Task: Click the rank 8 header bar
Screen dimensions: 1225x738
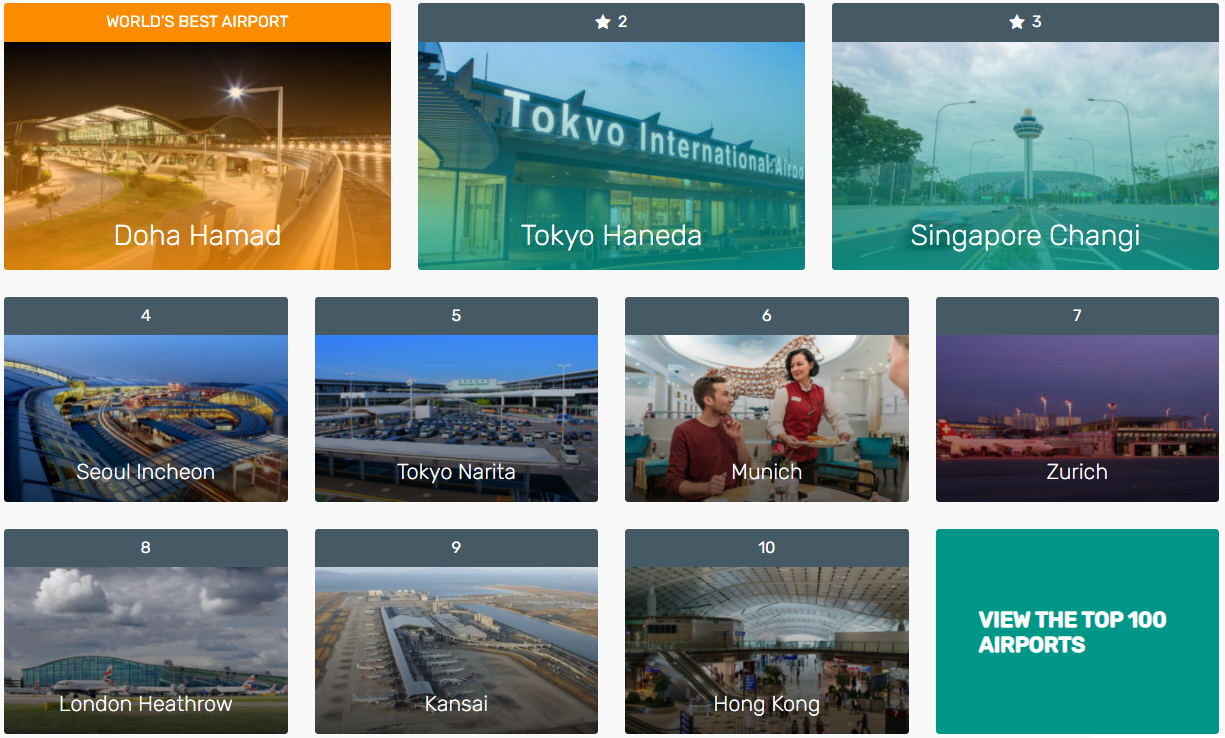Action: click(146, 548)
